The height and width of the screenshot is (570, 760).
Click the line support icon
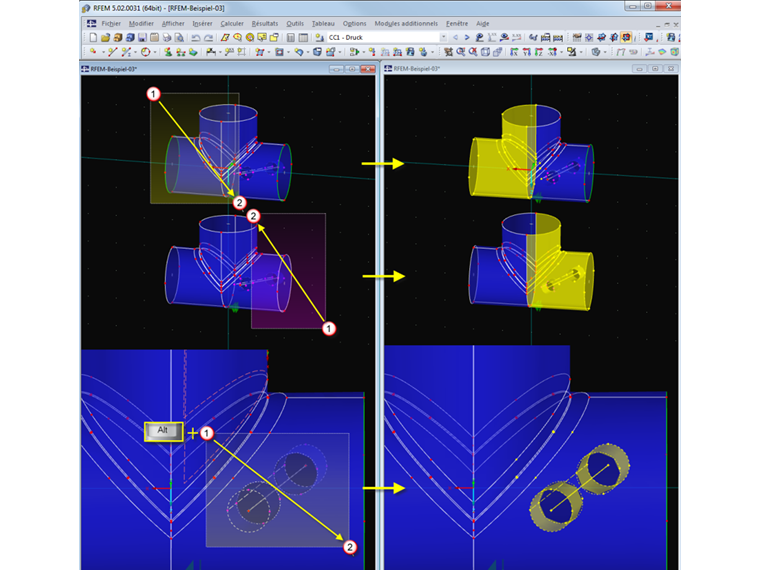click(x=181, y=52)
